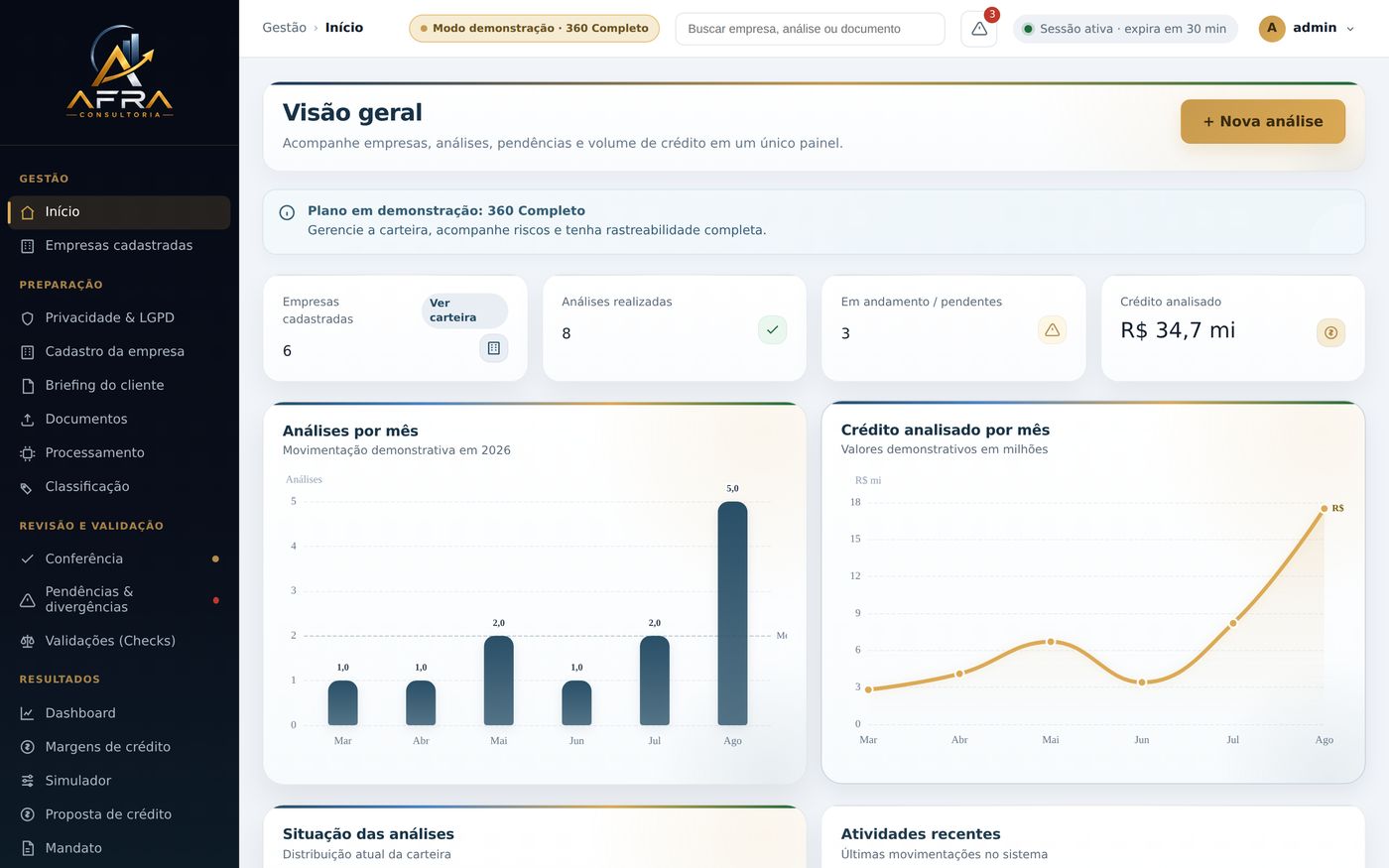Click the Pendências & divergências warning icon
Image resolution: width=1389 pixels, height=868 pixels.
[x=28, y=600]
